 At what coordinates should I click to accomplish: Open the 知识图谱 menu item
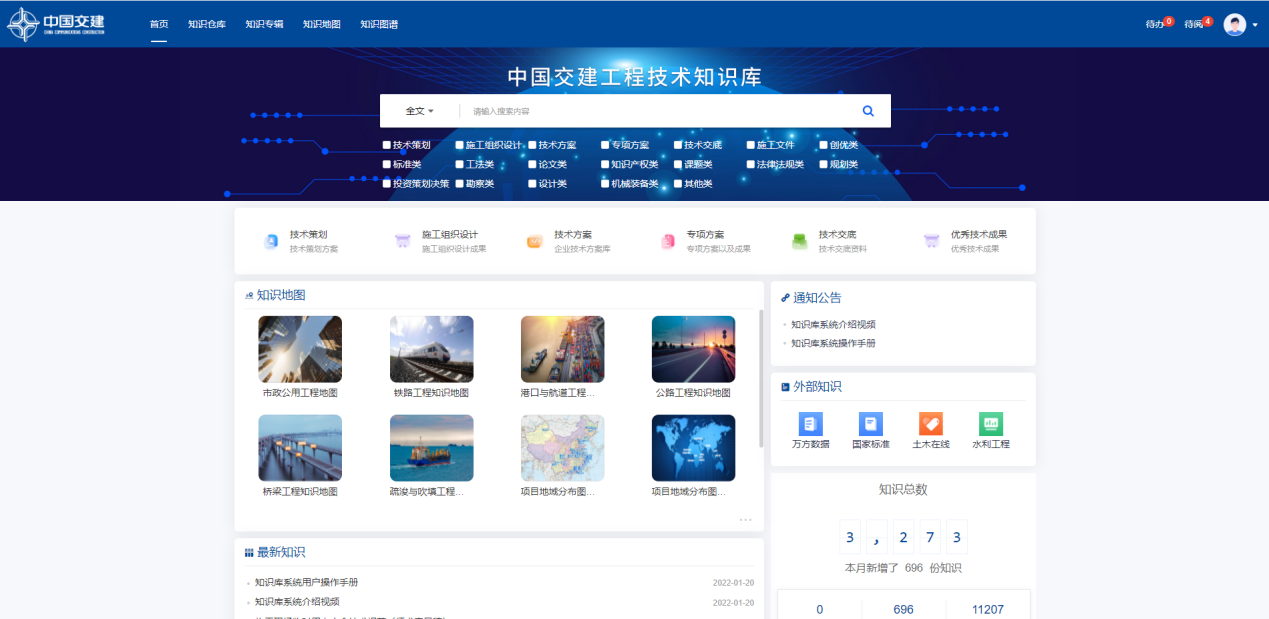[379, 24]
